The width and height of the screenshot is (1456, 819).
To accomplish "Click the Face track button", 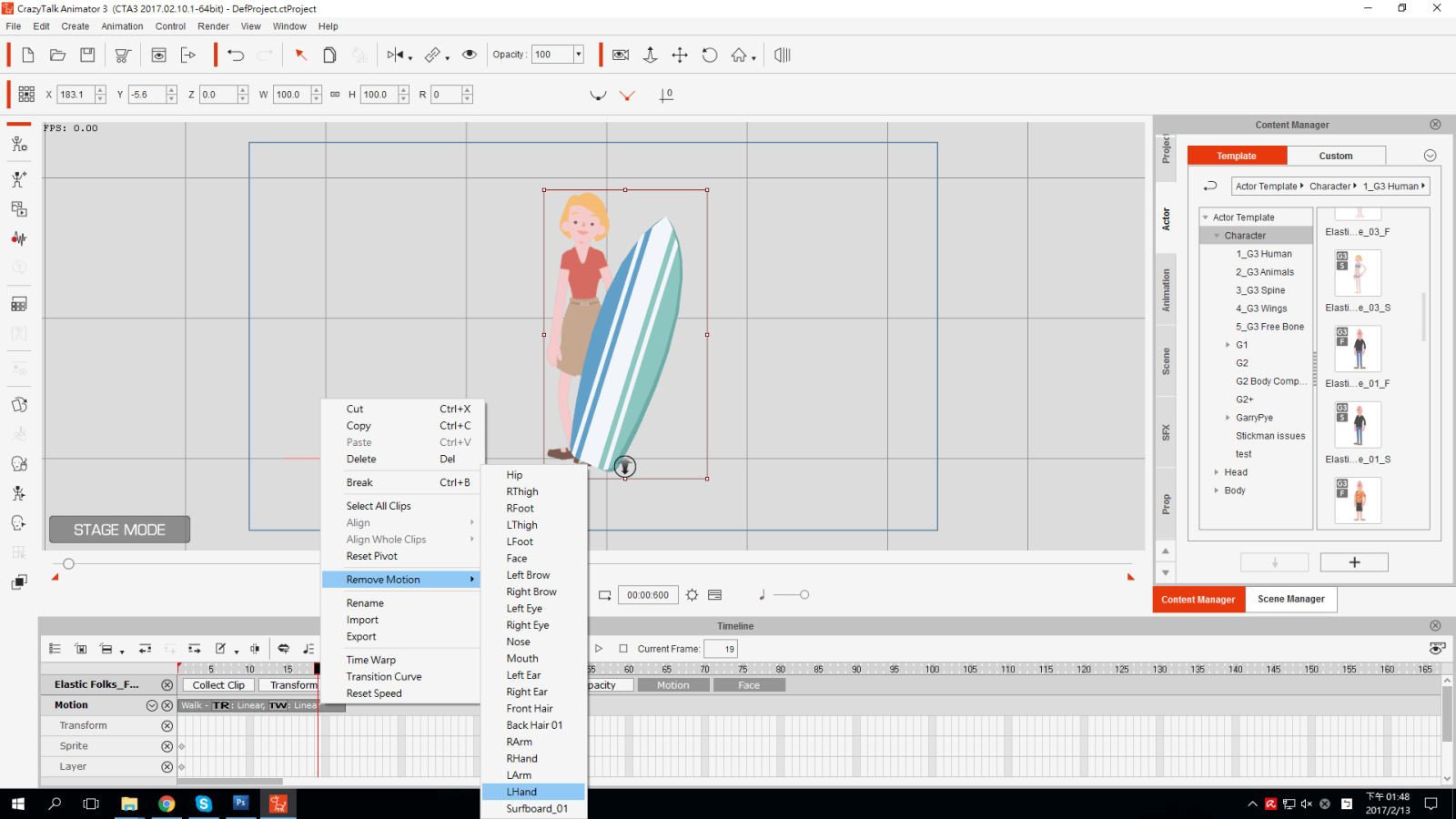I will pyautogui.click(x=749, y=685).
